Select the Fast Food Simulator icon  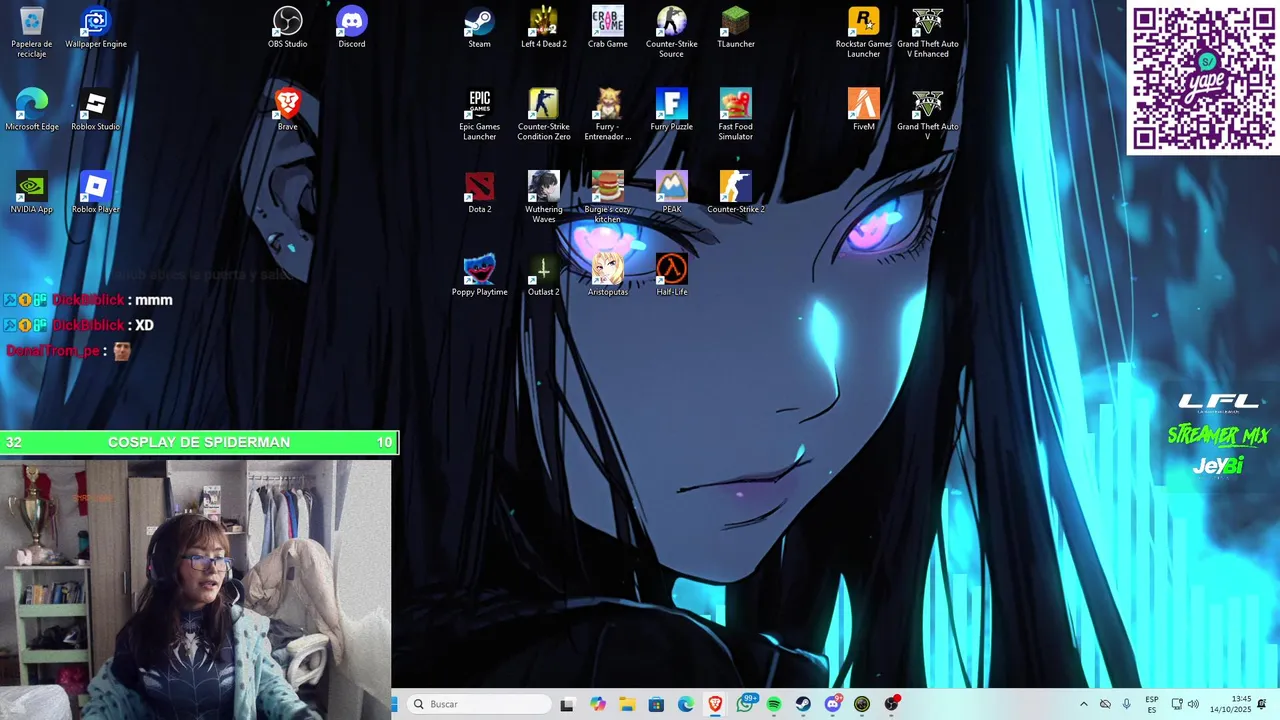tap(736, 114)
